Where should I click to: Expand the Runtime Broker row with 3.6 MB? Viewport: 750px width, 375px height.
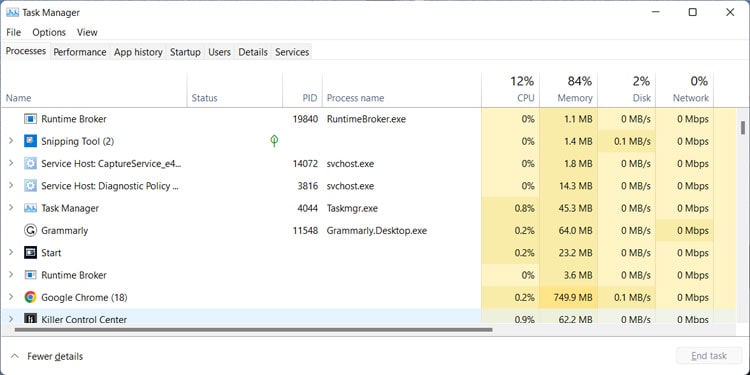tap(11, 275)
